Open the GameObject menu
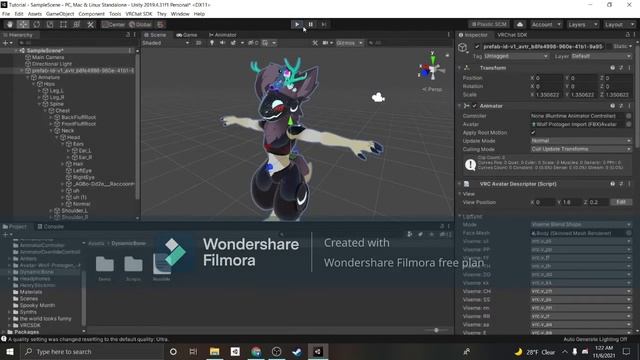Screen dimensions: 640x360 pyautogui.click(x=60, y=14)
